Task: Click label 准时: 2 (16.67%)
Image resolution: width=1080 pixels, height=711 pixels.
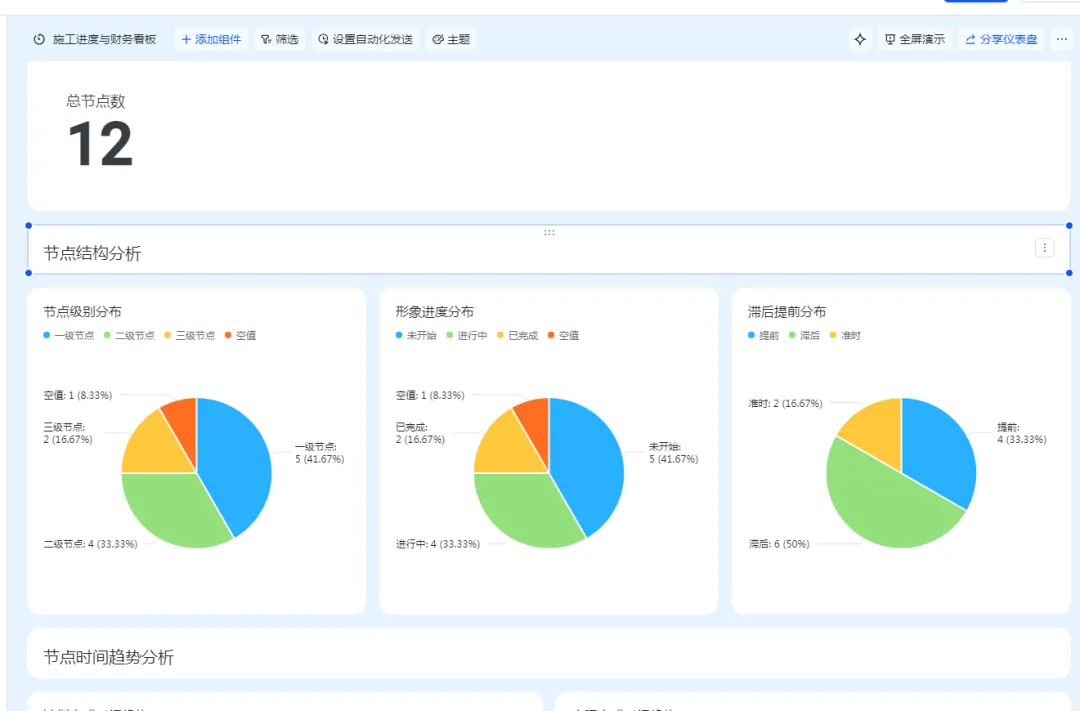Action: [785, 404]
